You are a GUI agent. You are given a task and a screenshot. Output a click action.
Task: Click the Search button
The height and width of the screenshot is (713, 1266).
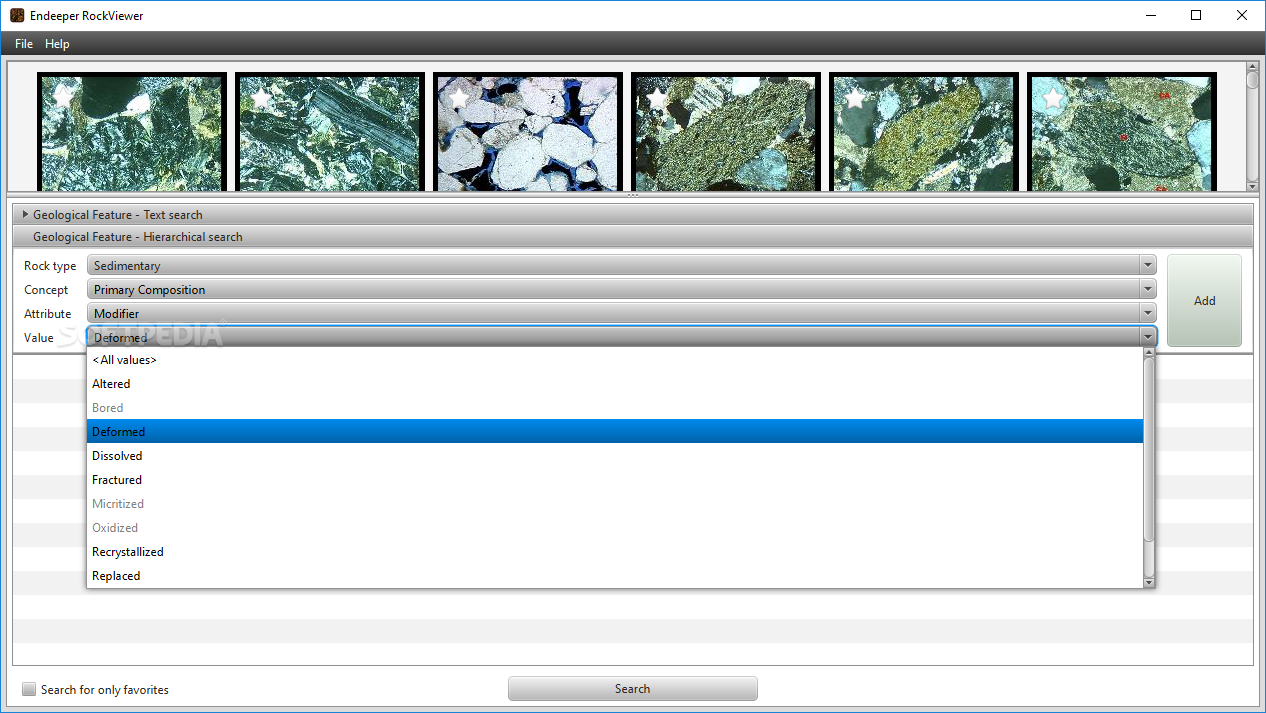tap(632, 689)
